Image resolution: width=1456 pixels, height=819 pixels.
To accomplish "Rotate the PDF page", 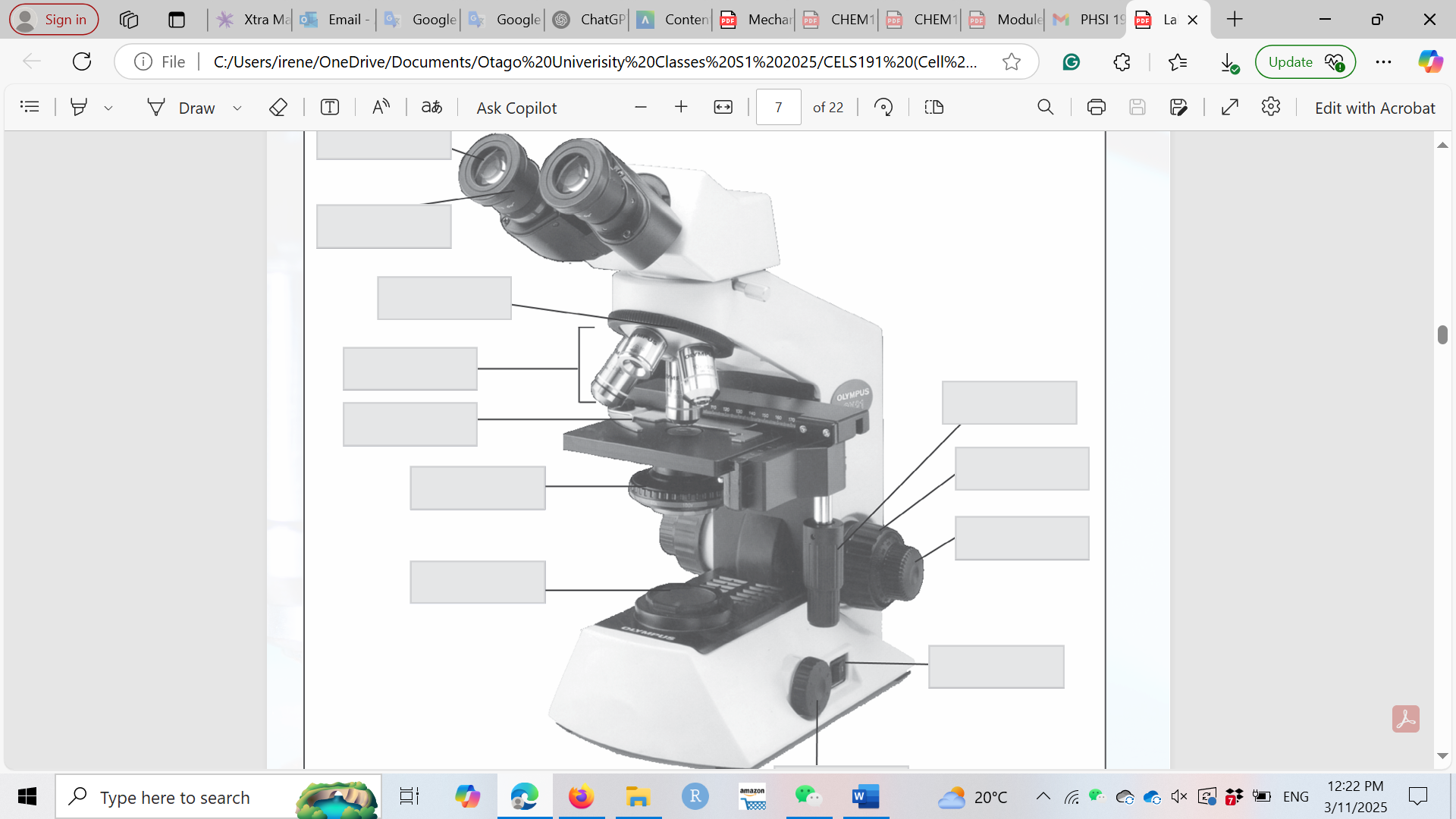I will click(882, 107).
